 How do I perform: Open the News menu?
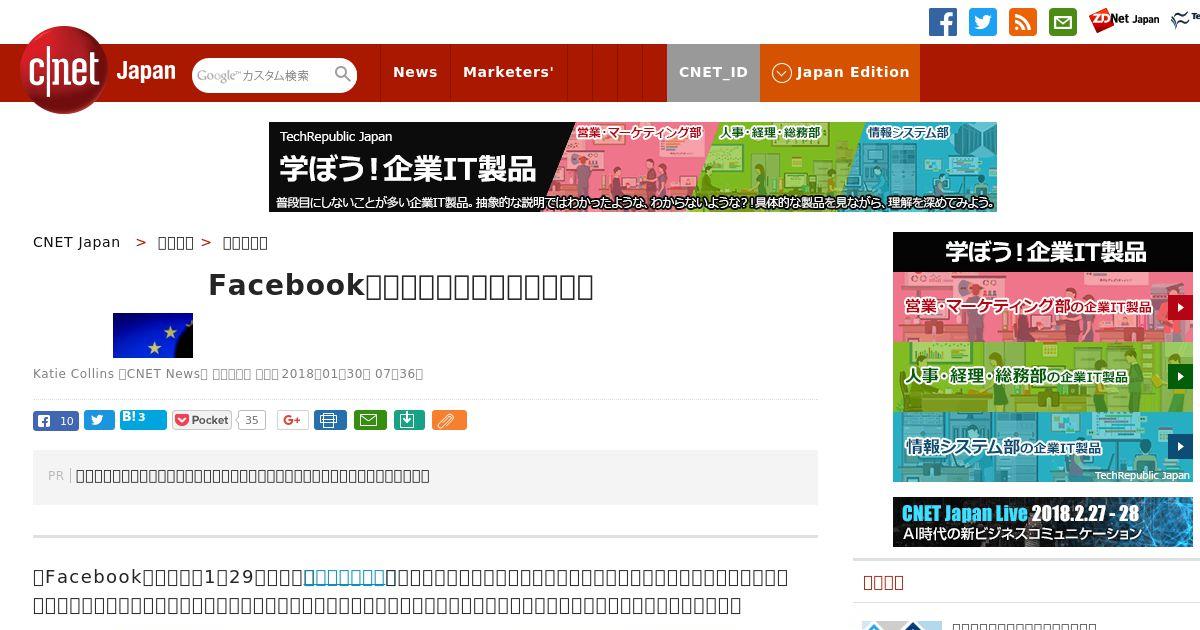click(415, 73)
